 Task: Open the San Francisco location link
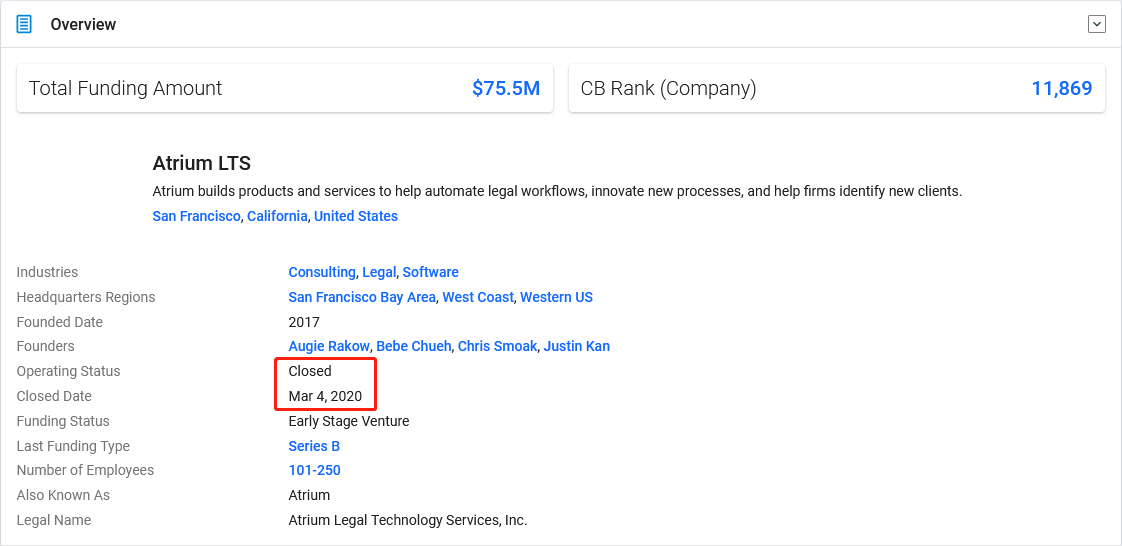click(x=196, y=216)
